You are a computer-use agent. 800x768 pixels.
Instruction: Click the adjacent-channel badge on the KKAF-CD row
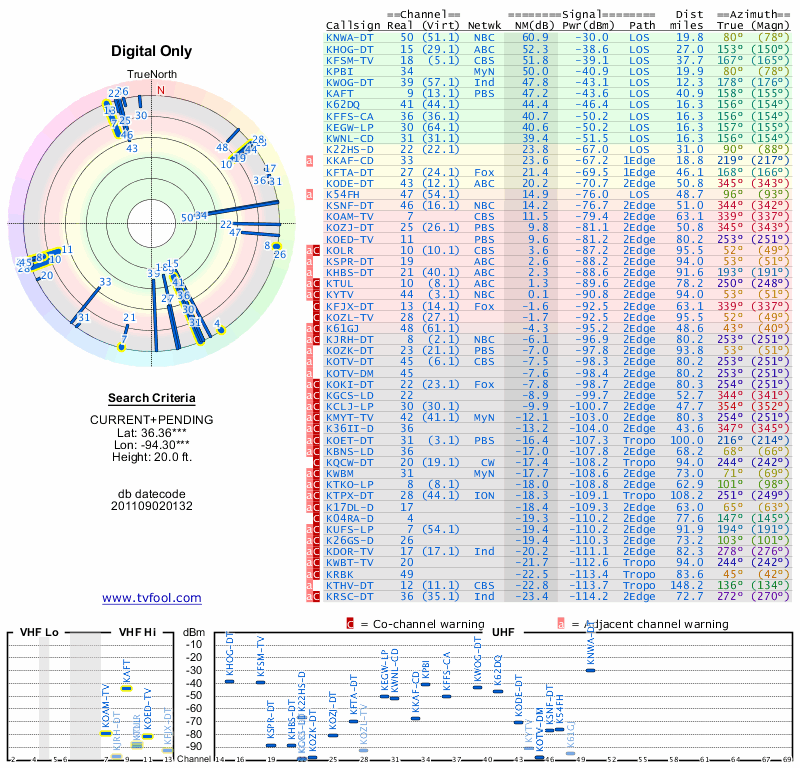click(309, 161)
